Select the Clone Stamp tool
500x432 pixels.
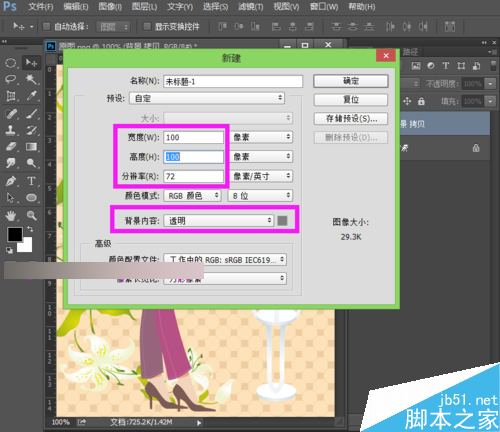point(11,130)
